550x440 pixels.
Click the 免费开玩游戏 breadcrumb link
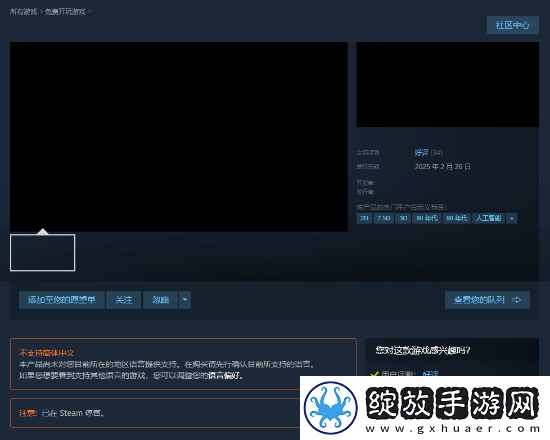[x=65, y=12]
